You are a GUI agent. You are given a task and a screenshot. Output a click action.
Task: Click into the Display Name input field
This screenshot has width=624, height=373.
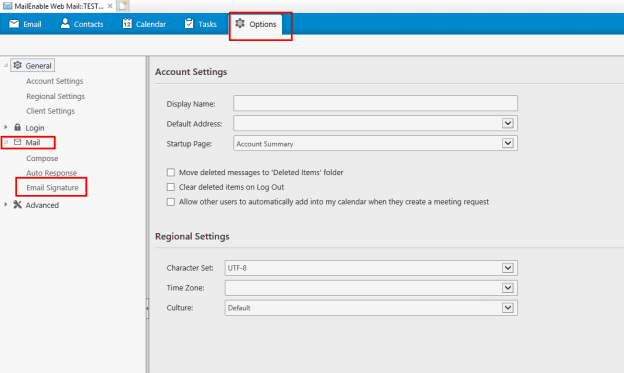click(x=375, y=103)
